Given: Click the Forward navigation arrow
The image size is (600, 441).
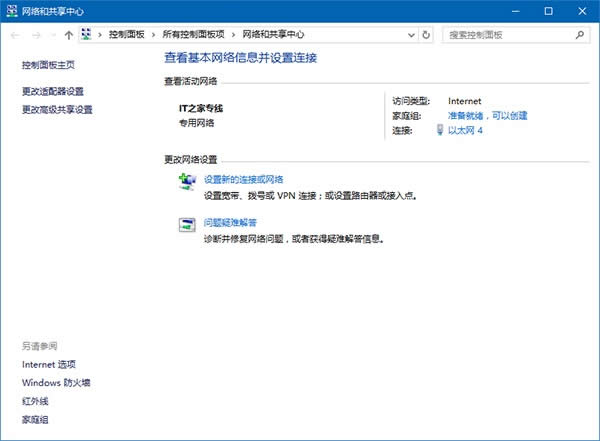Looking at the screenshot, I should [36, 34].
